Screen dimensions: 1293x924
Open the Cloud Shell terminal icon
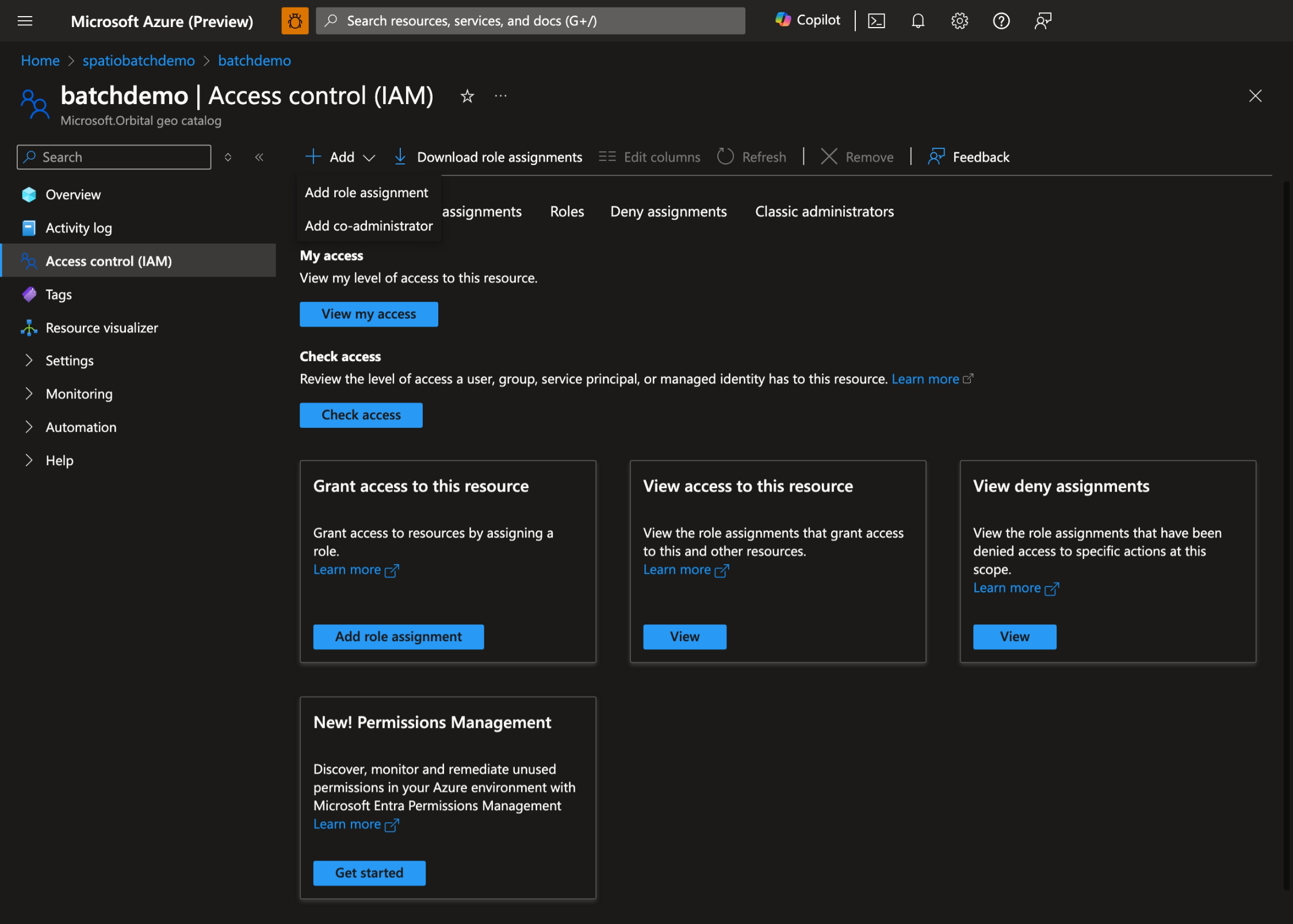(x=876, y=21)
